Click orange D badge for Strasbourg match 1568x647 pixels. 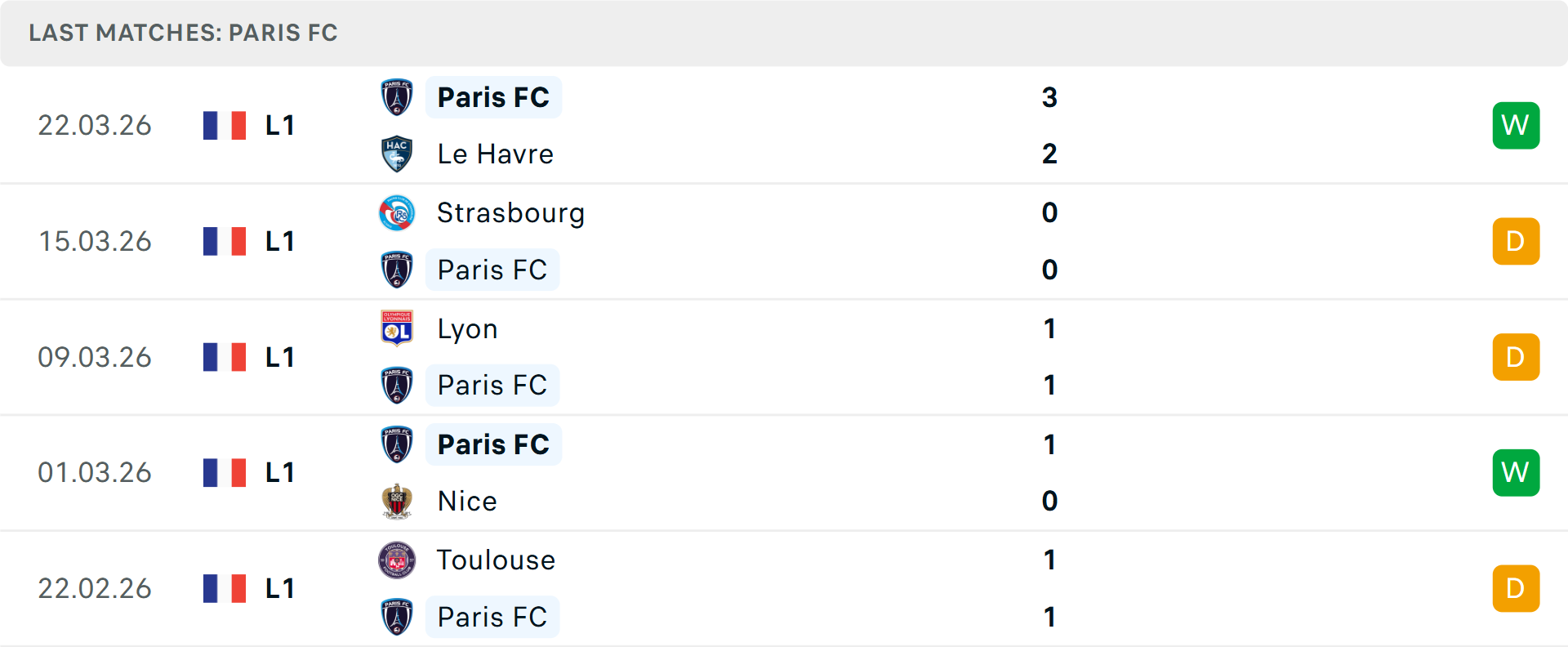[x=1516, y=241]
